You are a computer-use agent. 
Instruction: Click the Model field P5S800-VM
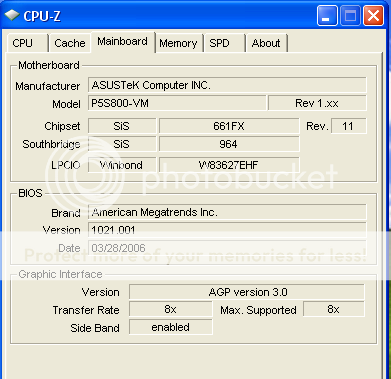[x=177, y=103]
